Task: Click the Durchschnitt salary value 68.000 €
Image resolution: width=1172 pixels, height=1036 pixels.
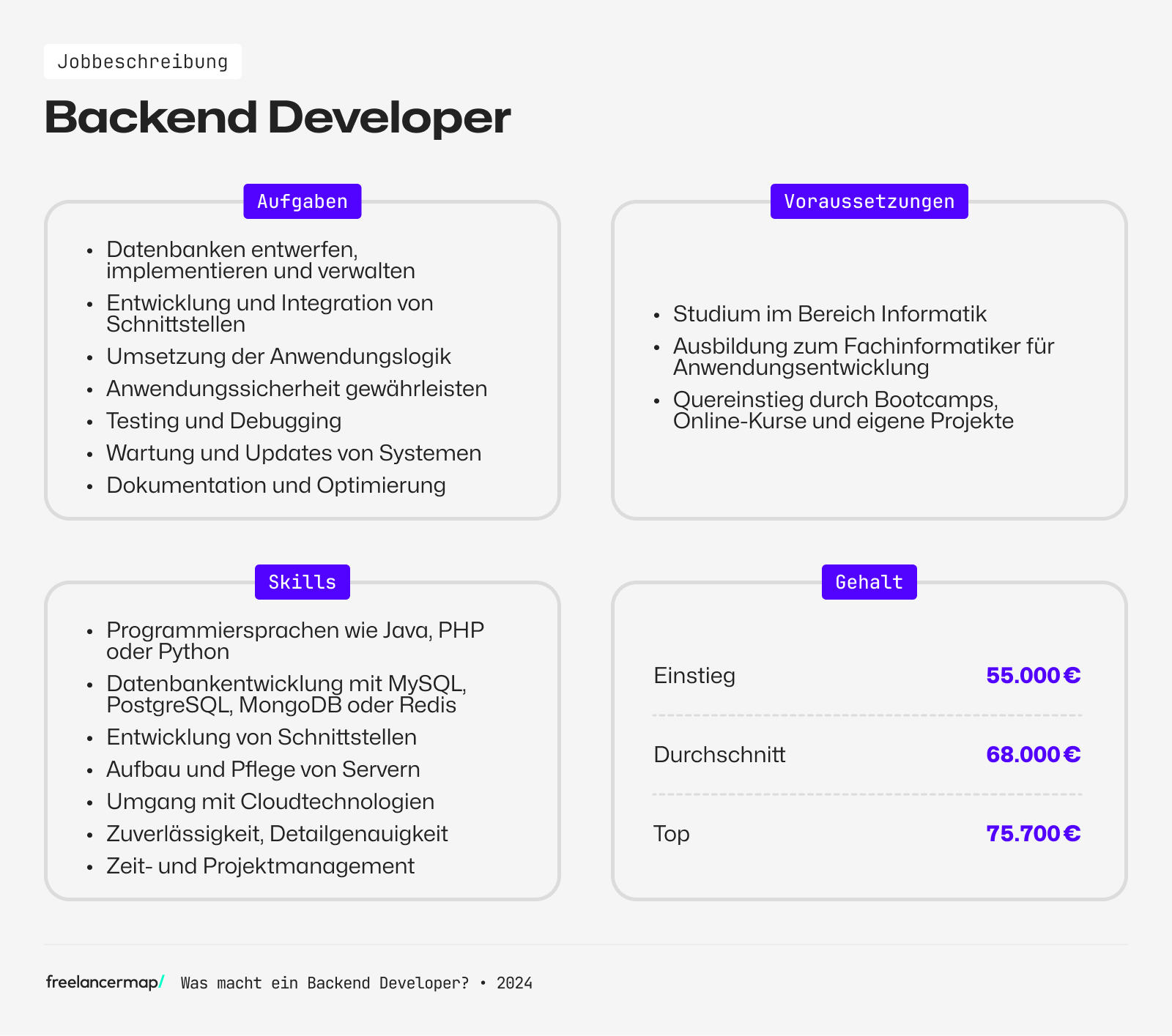Action: (x=1033, y=754)
